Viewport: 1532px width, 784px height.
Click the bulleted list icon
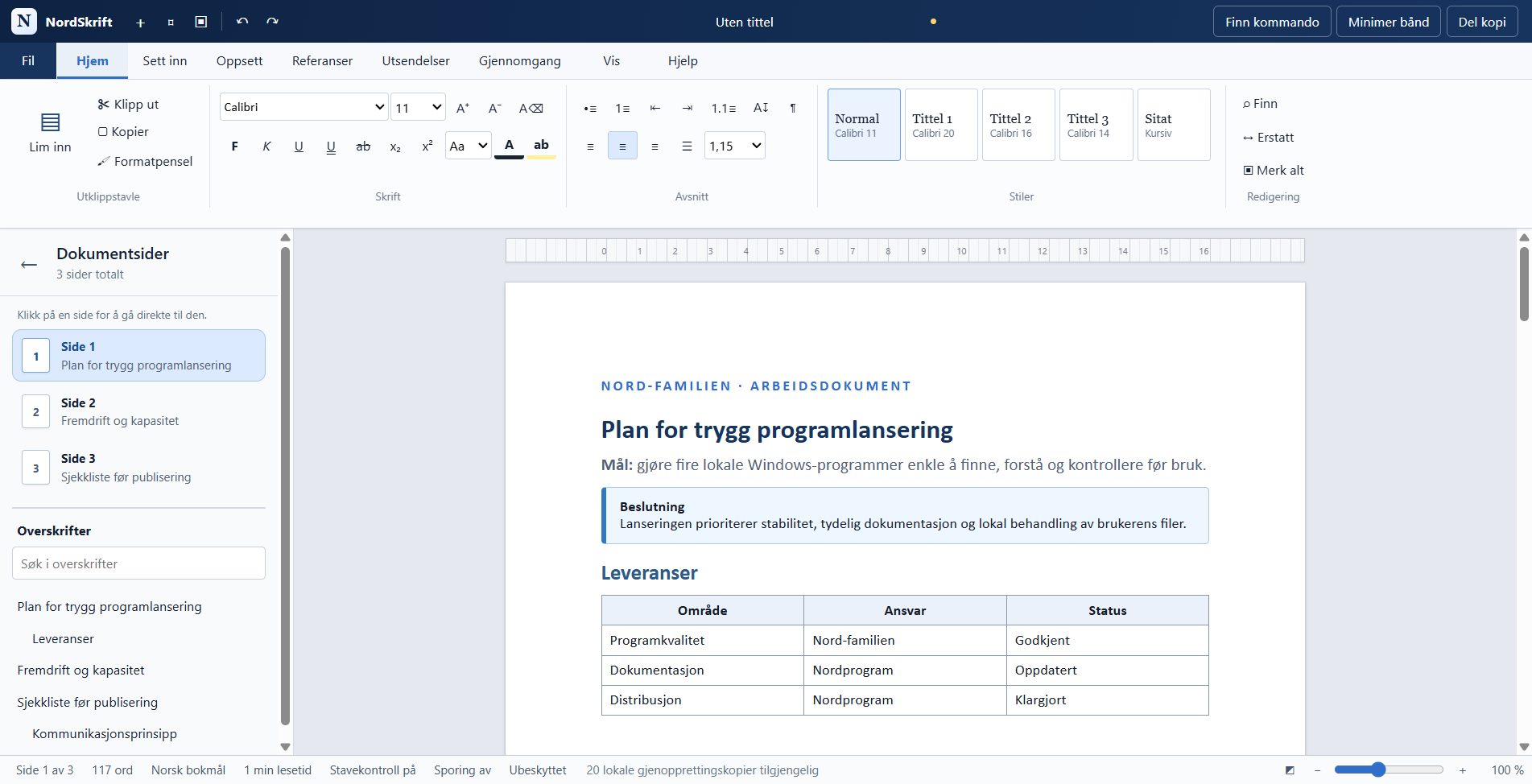(590, 108)
